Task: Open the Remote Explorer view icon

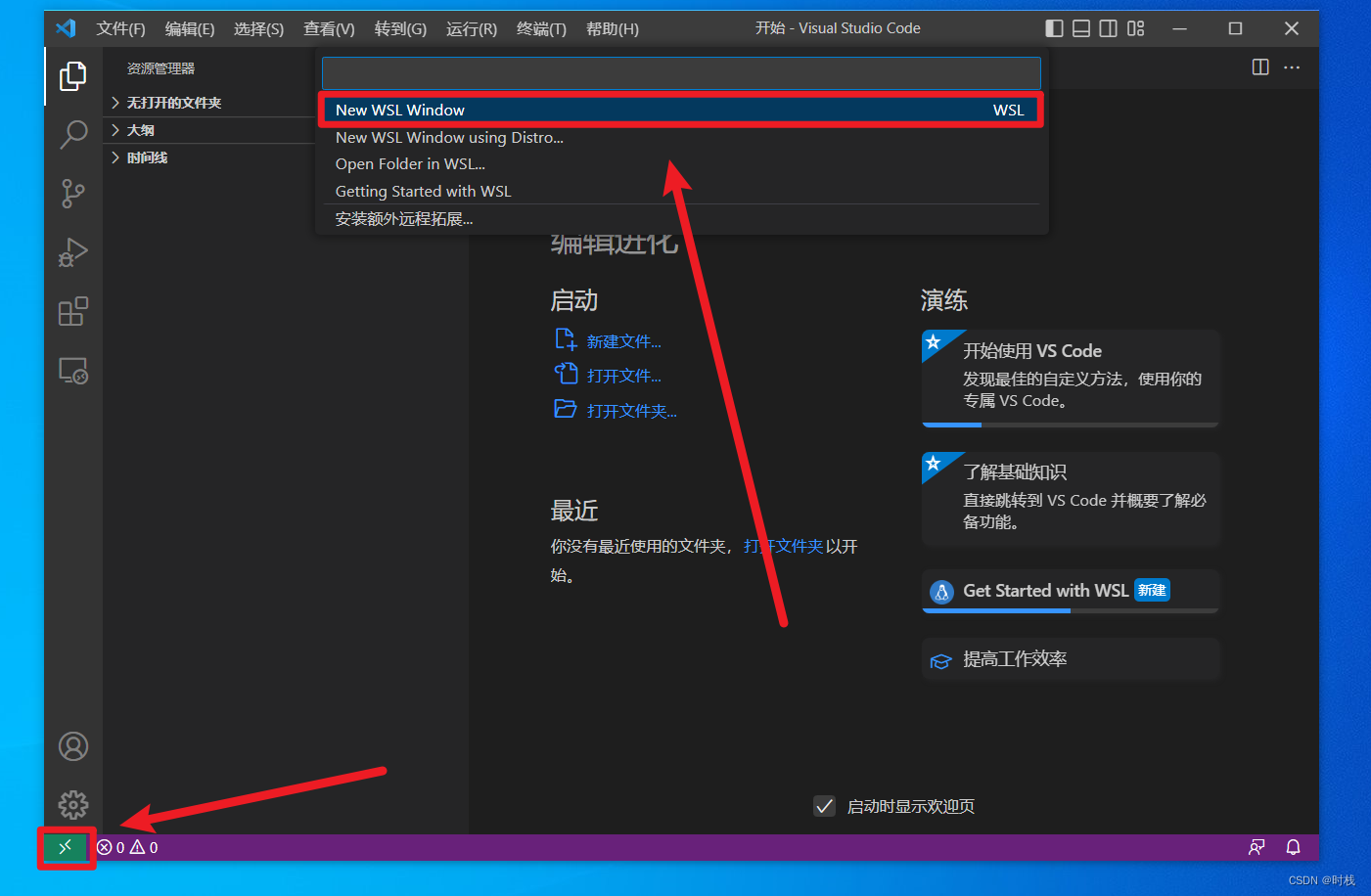Action: click(x=73, y=371)
